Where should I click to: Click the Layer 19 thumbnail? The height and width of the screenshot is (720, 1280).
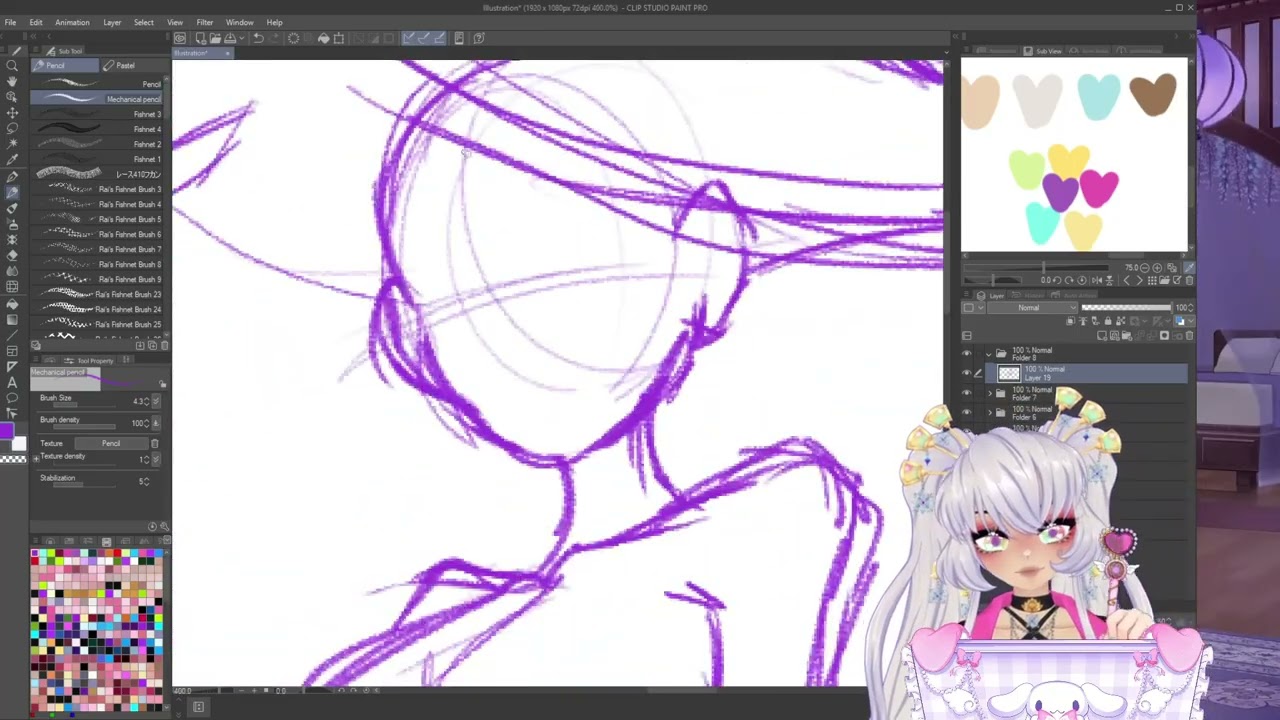[x=1009, y=373]
